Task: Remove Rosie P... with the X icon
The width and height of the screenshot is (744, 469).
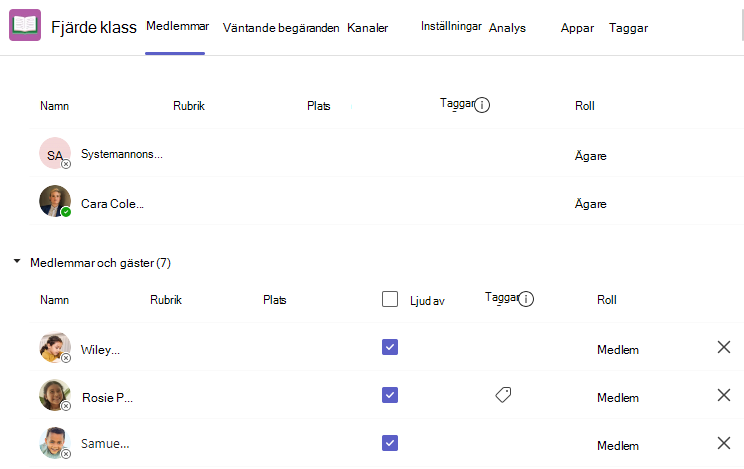Action: (x=724, y=395)
